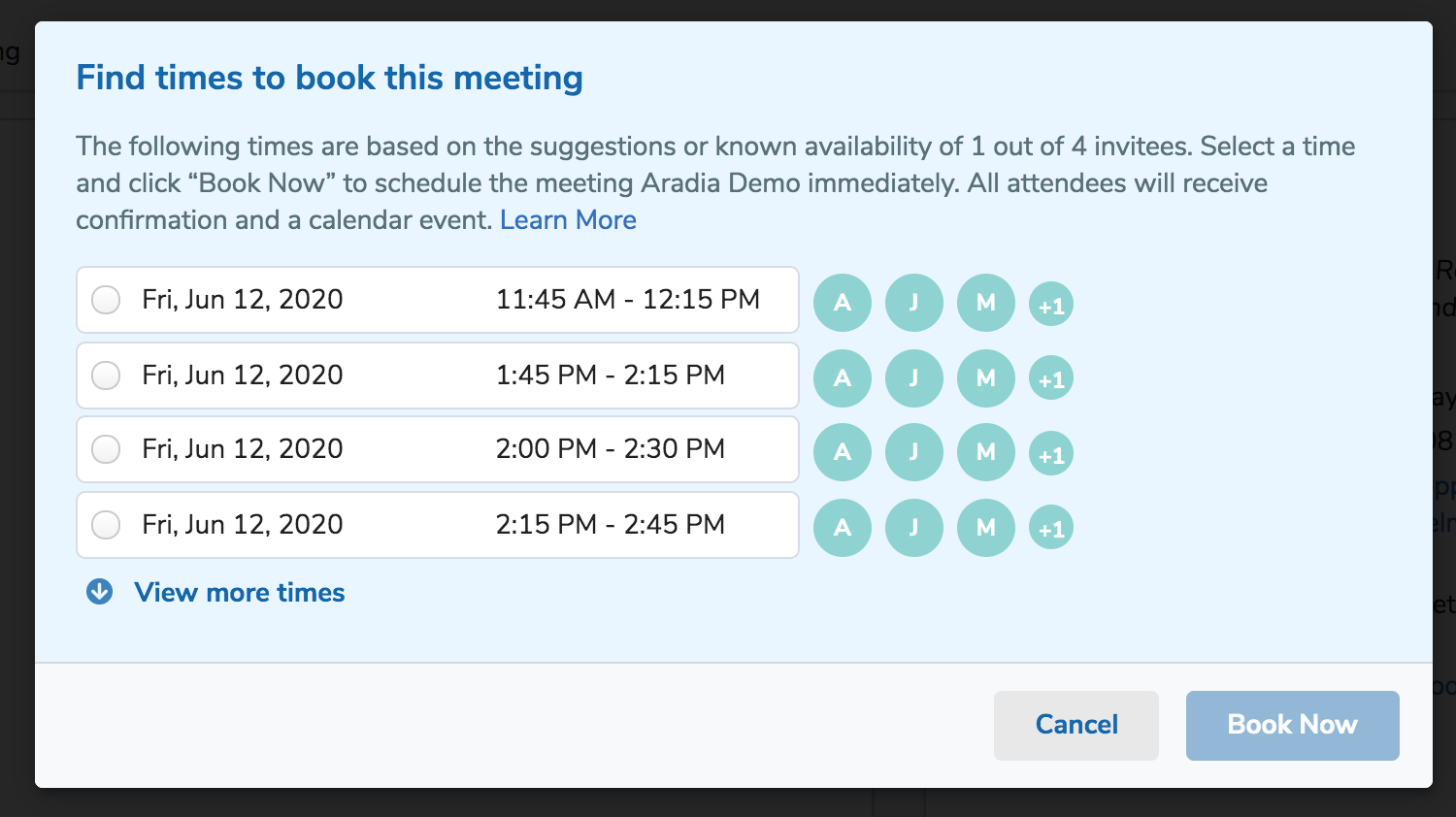1456x817 pixels.
Task: Click avatar A for the 11:45 AM slot
Action: point(843,303)
